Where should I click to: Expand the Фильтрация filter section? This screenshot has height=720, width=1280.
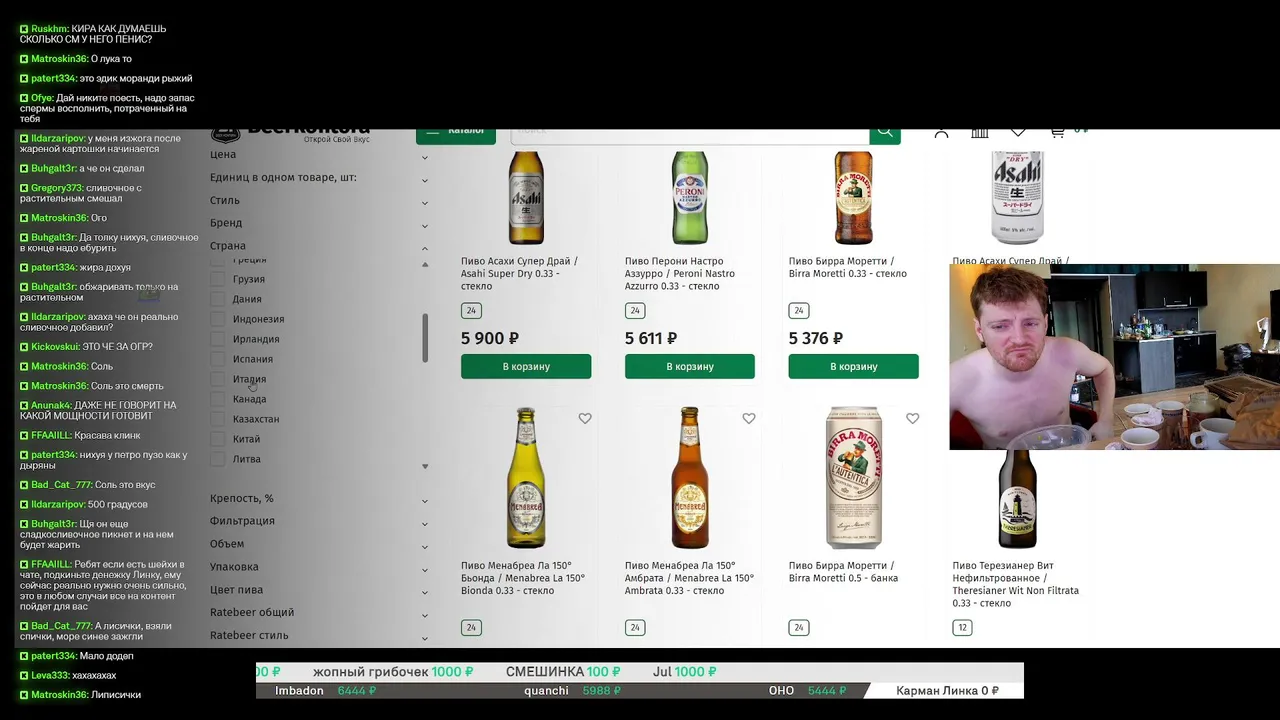point(319,521)
